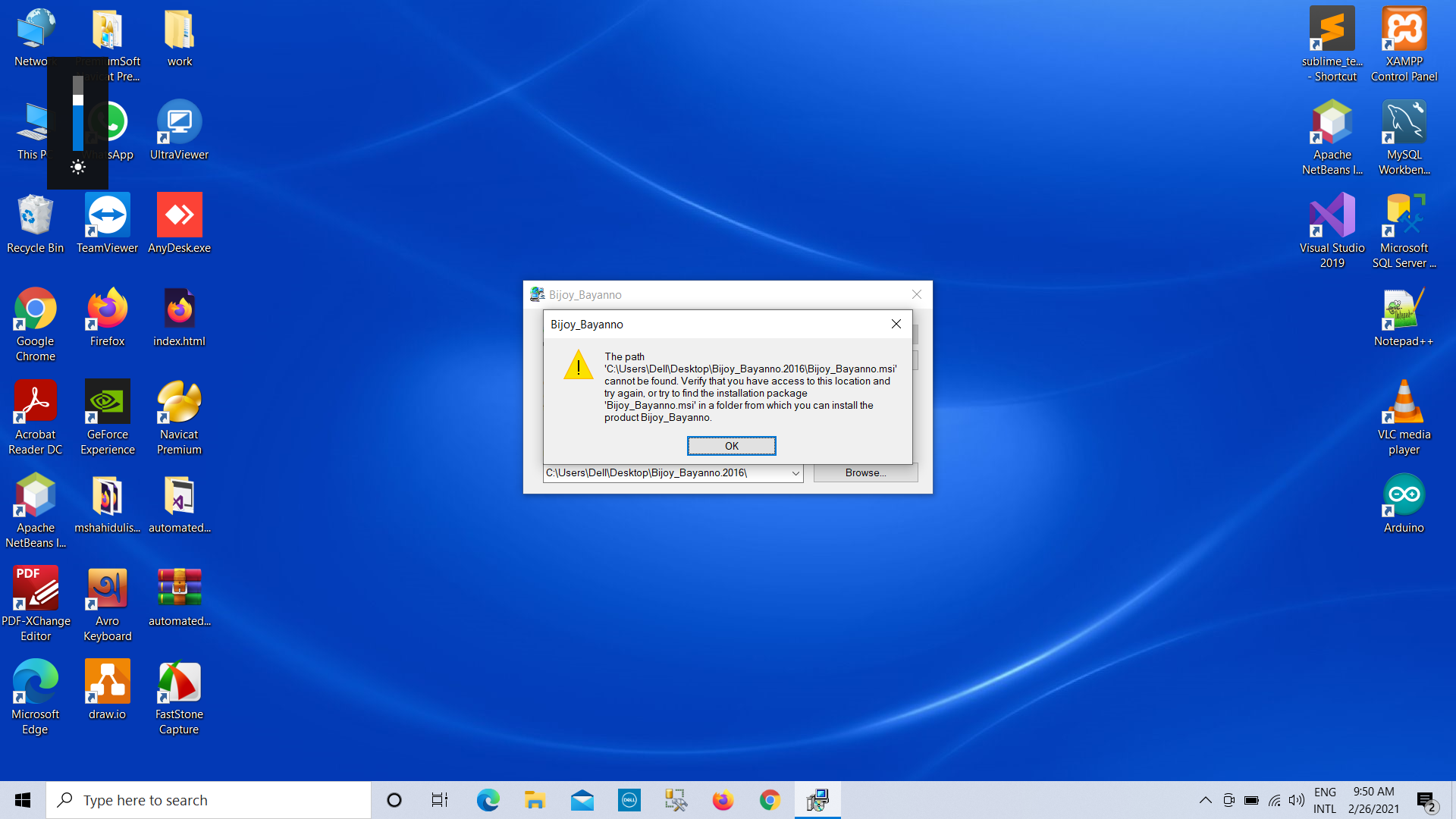Click the Browse... button in installer window
The height and width of the screenshot is (819, 1456).
(x=865, y=472)
